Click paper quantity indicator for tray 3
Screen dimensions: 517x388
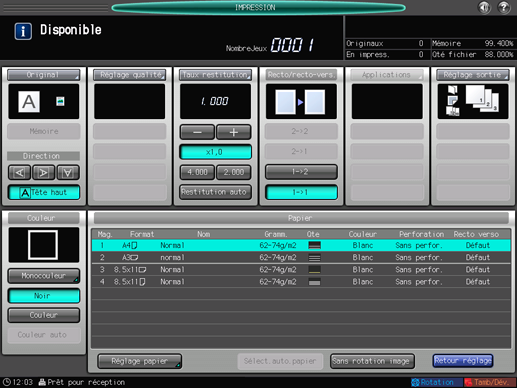tap(314, 270)
